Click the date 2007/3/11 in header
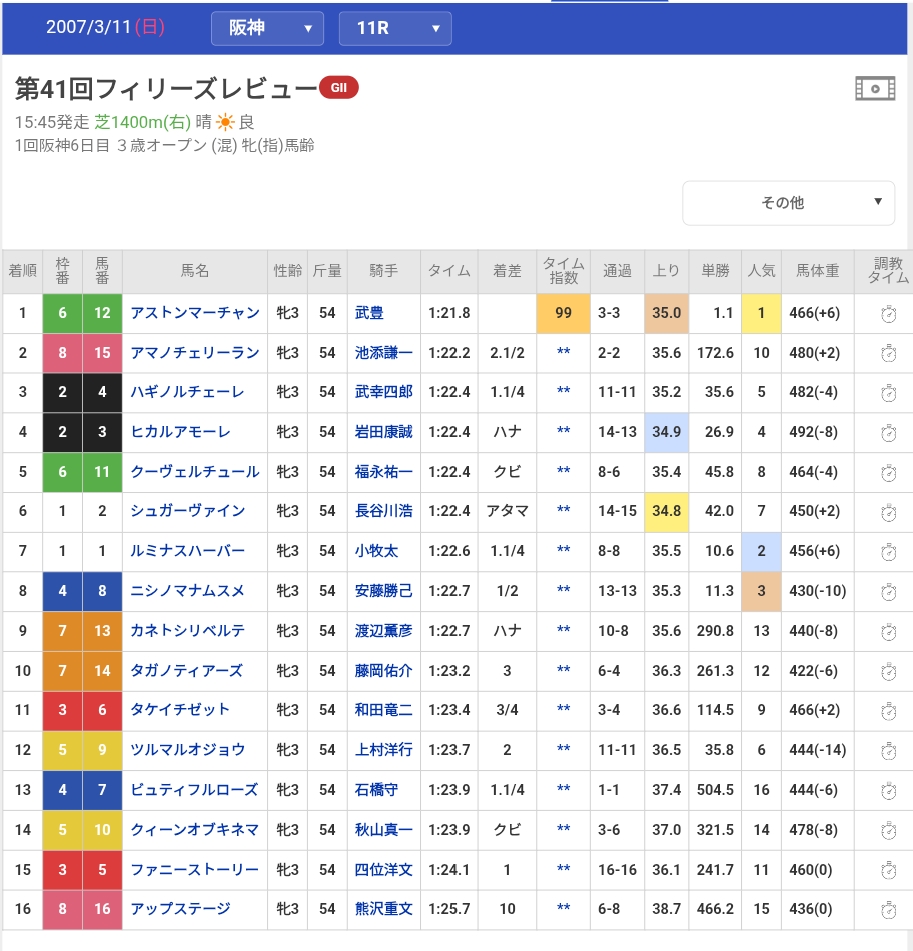Image resolution: width=913 pixels, height=951 pixels. [89, 27]
